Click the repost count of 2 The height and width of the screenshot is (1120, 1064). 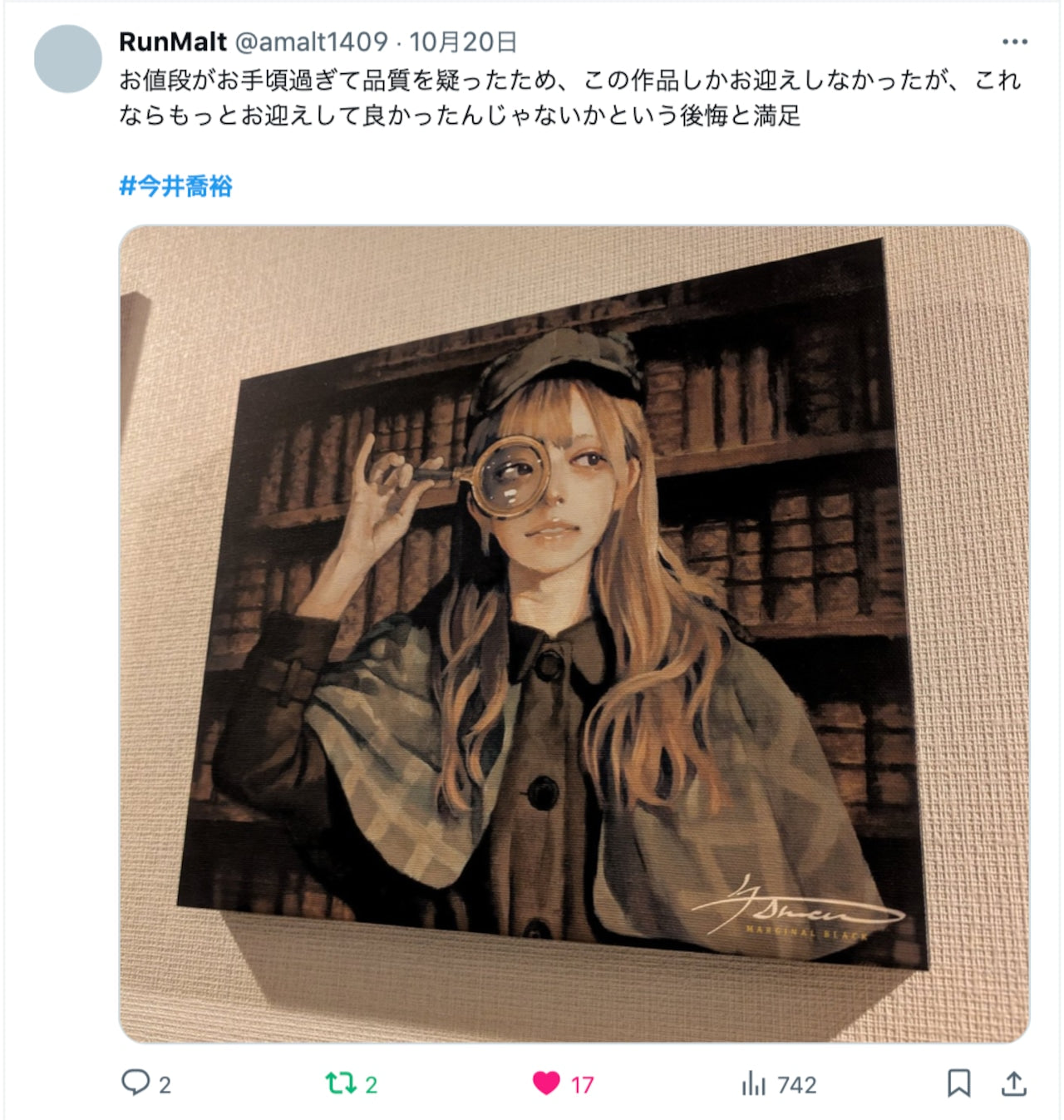(x=371, y=1084)
